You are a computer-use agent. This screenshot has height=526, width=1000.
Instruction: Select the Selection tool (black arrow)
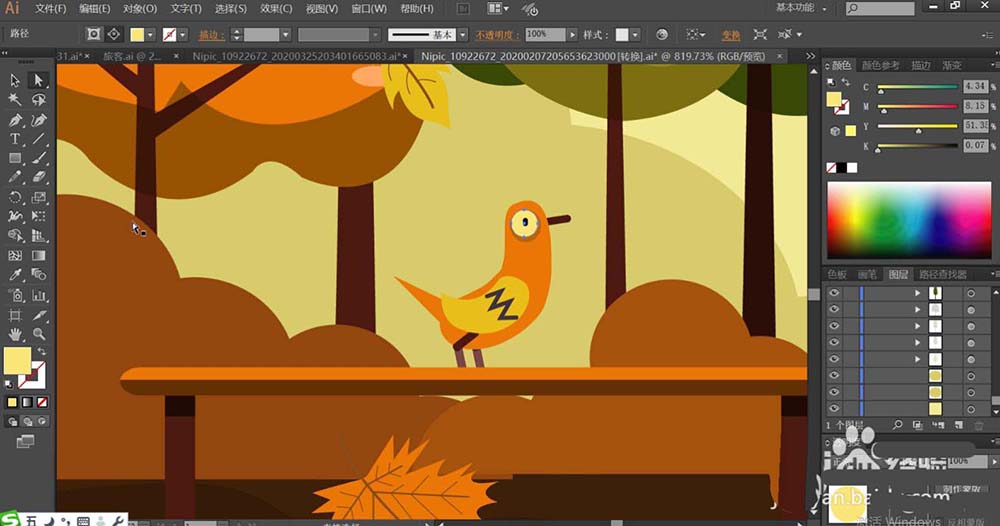pos(15,80)
